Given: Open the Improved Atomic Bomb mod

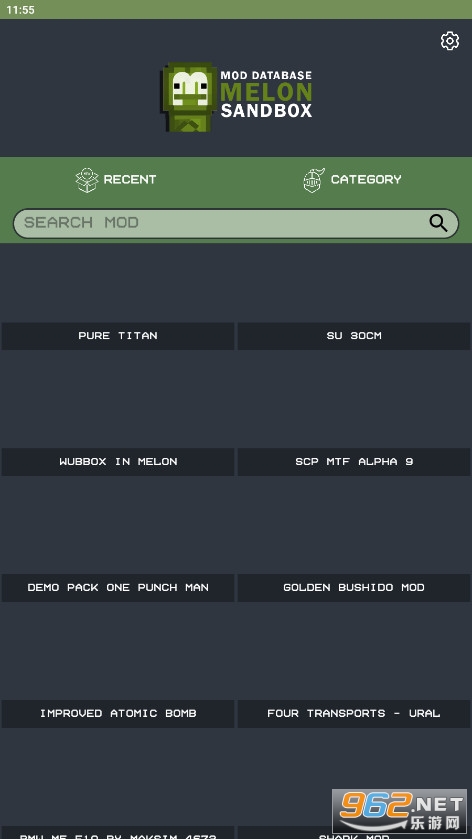Looking at the screenshot, I should point(118,713).
